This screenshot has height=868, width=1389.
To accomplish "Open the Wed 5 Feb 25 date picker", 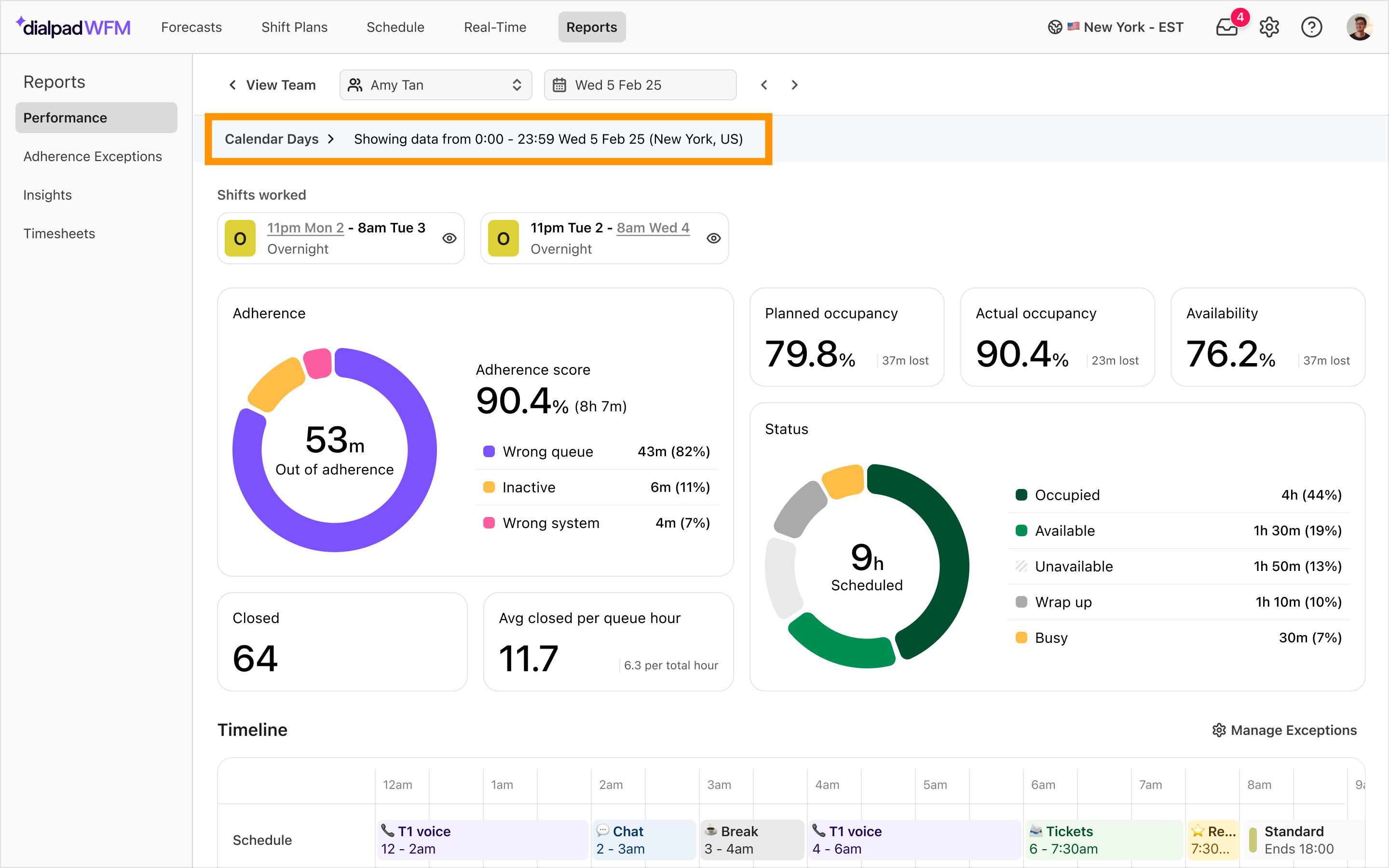I will coord(640,85).
